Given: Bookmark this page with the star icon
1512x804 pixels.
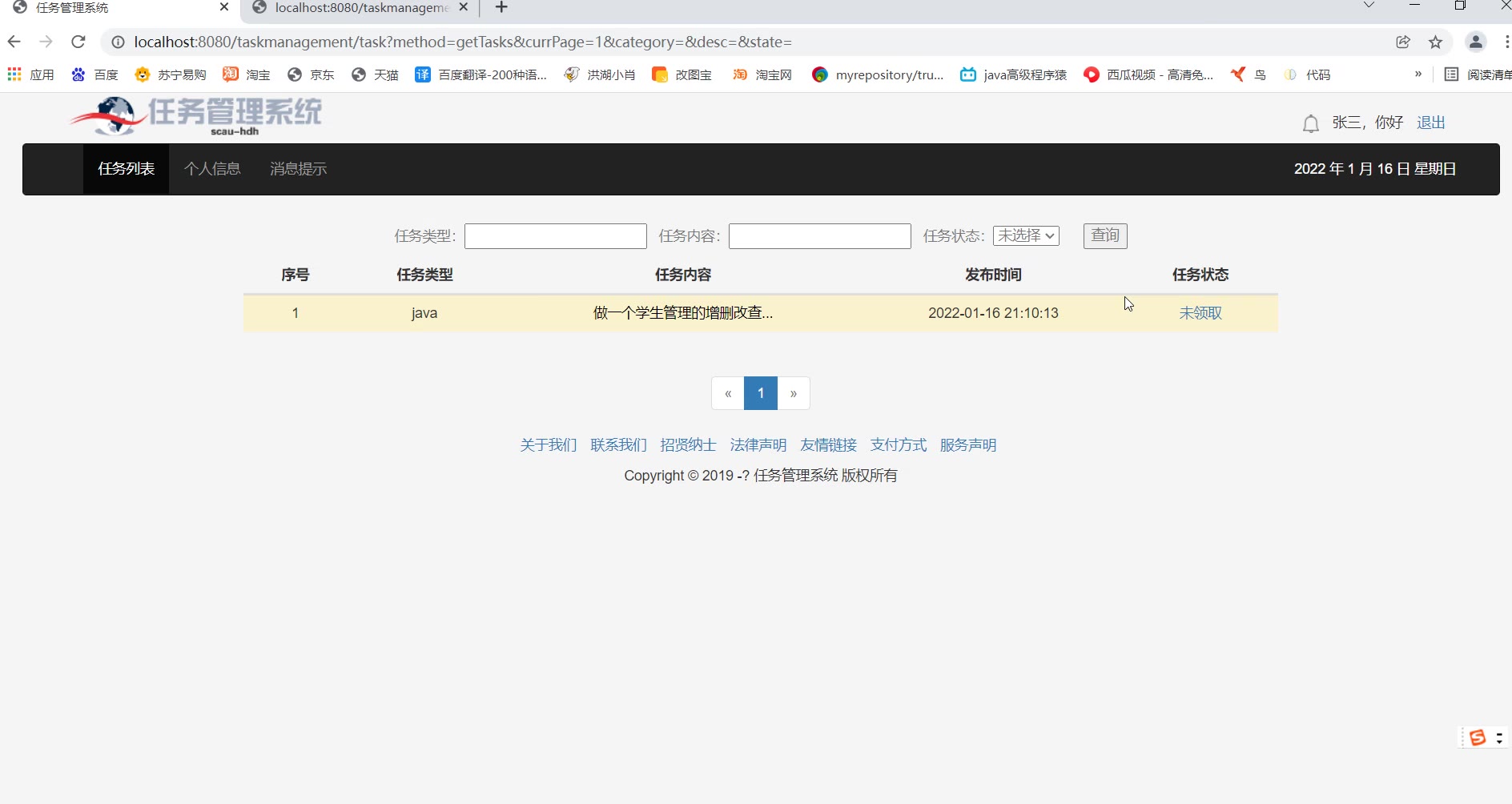Looking at the screenshot, I should pos(1436,42).
